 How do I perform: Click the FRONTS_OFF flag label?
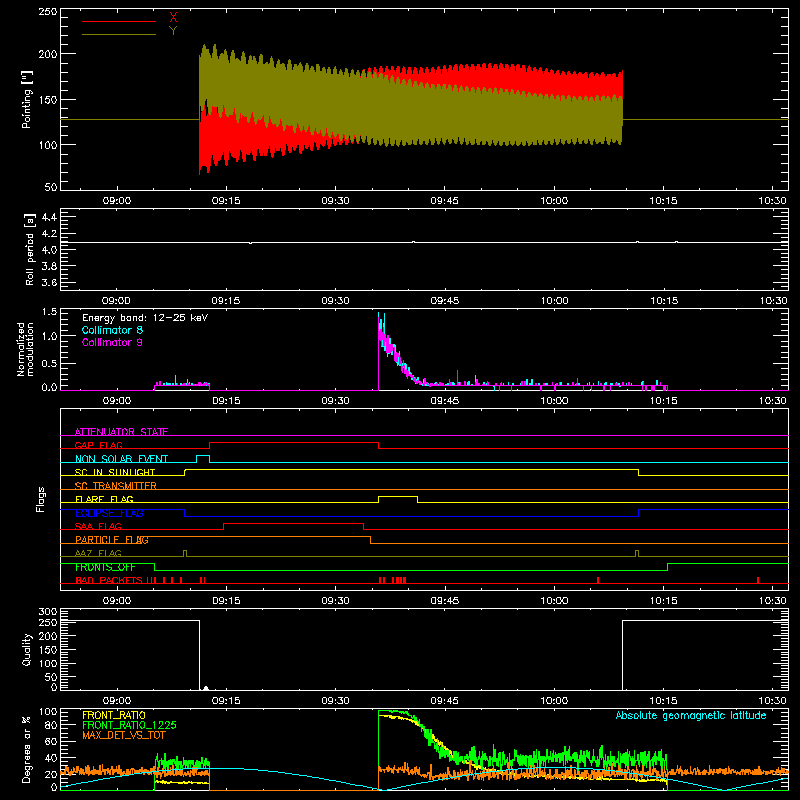(105, 567)
